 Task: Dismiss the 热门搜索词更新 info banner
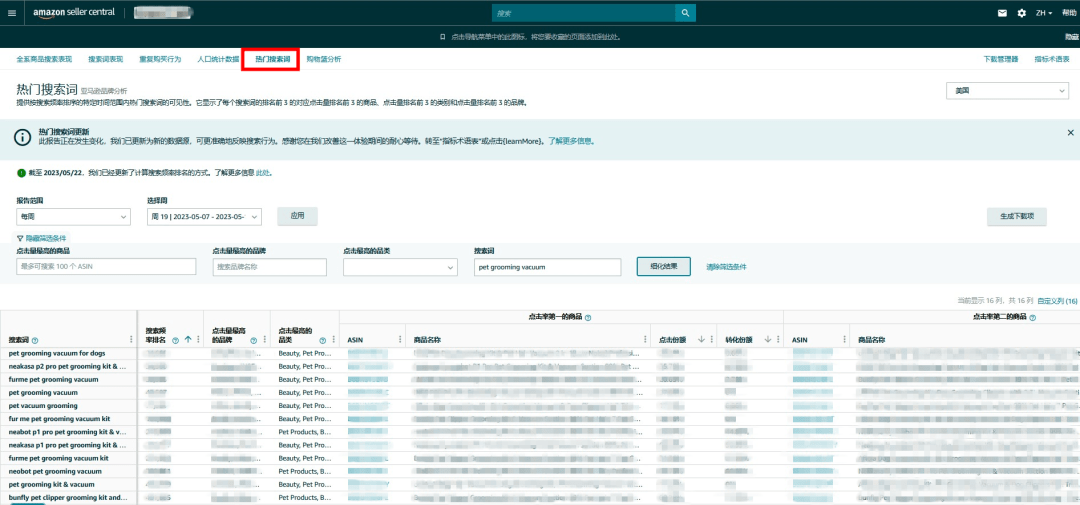point(1070,132)
